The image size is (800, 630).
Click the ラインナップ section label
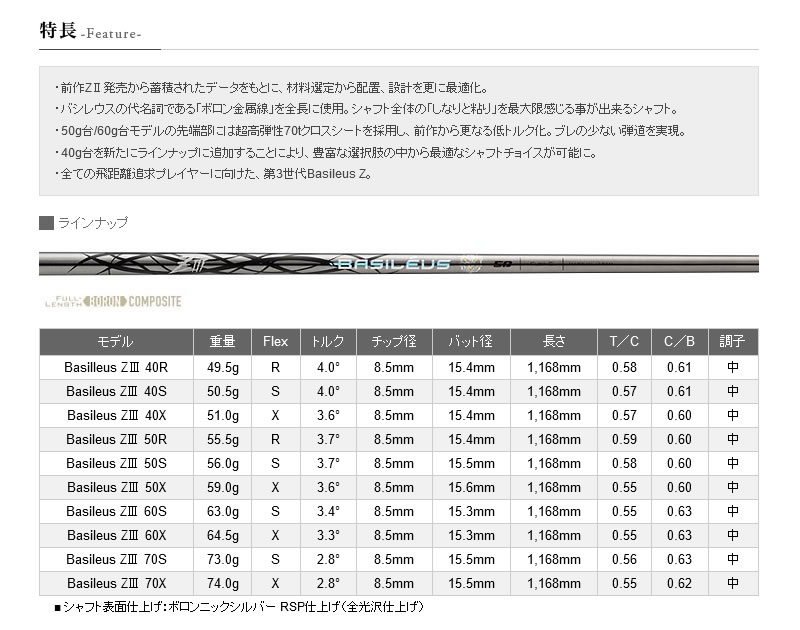coord(93,223)
